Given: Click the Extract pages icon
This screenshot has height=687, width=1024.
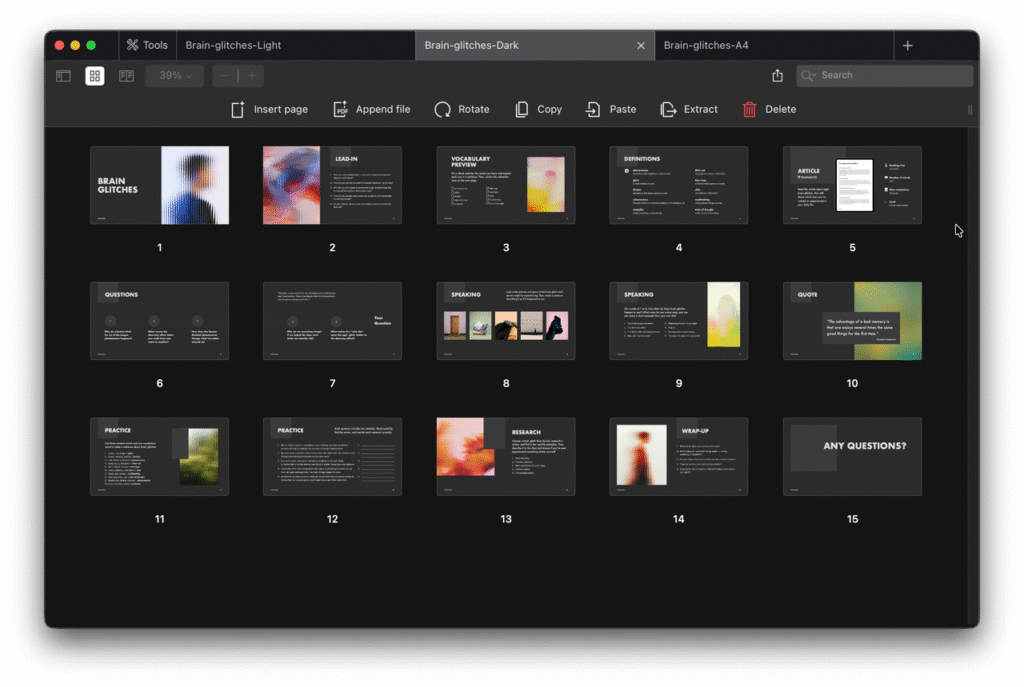Looking at the screenshot, I should coord(669,109).
